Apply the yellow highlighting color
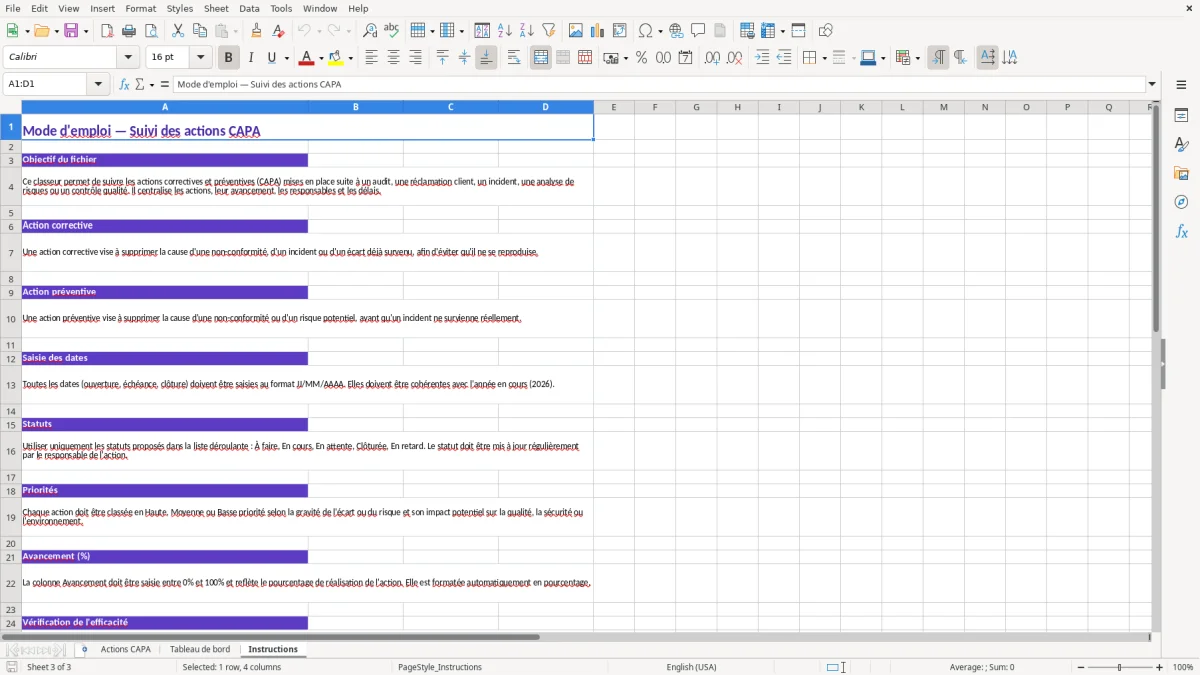This screenshot has height=675, width=1200. coord(336,58)
